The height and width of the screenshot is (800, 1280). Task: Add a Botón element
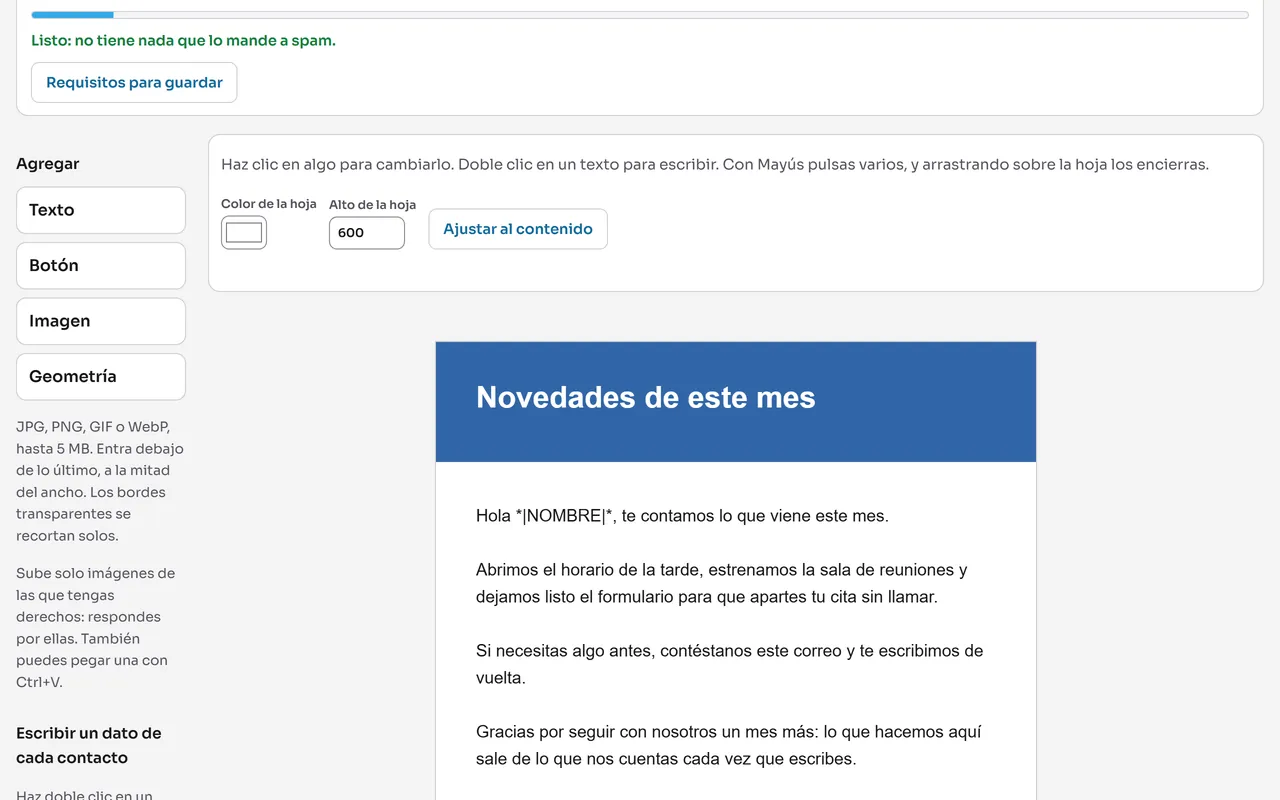pos(101,265)
